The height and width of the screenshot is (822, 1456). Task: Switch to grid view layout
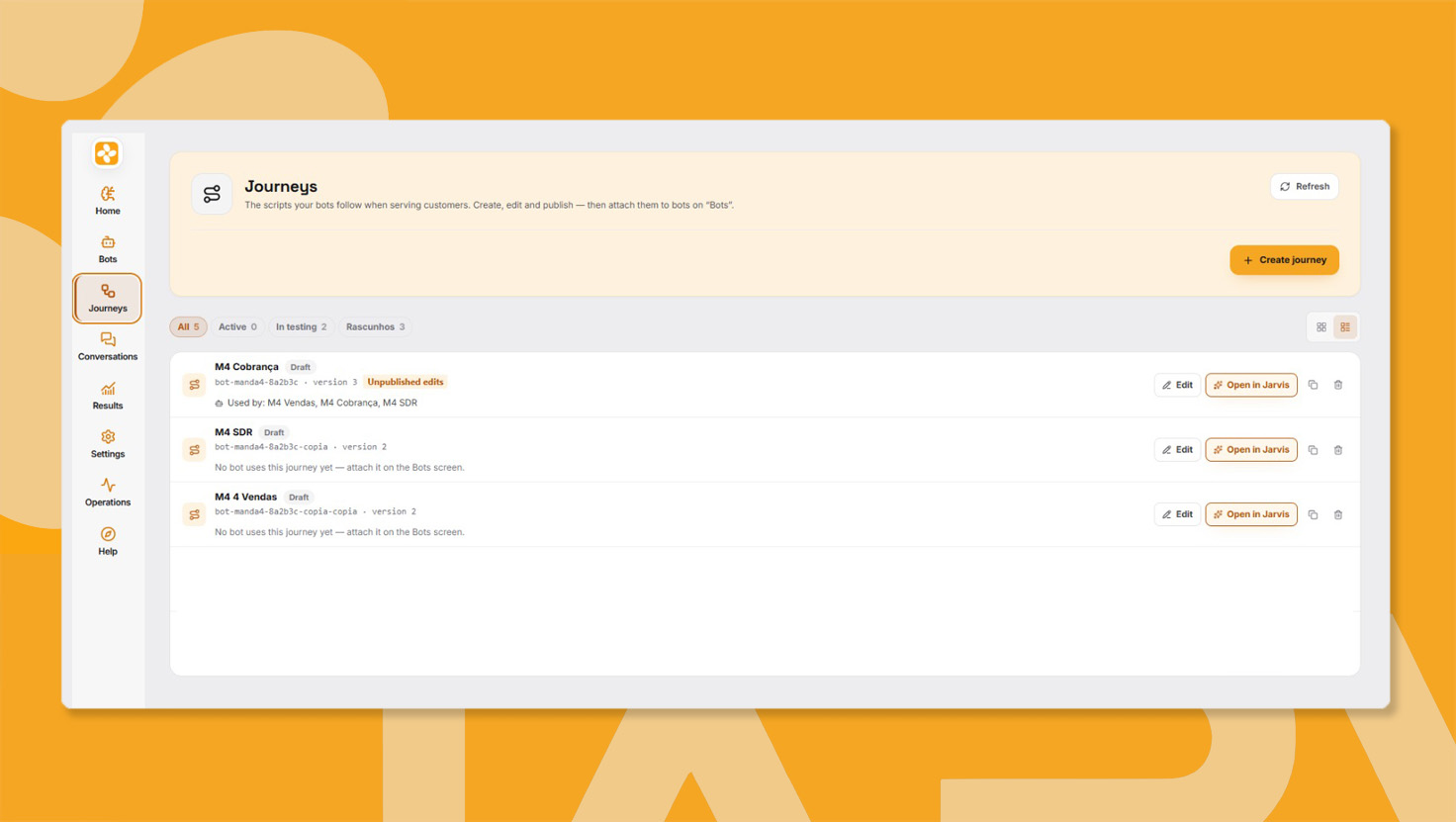[1321, 326]
